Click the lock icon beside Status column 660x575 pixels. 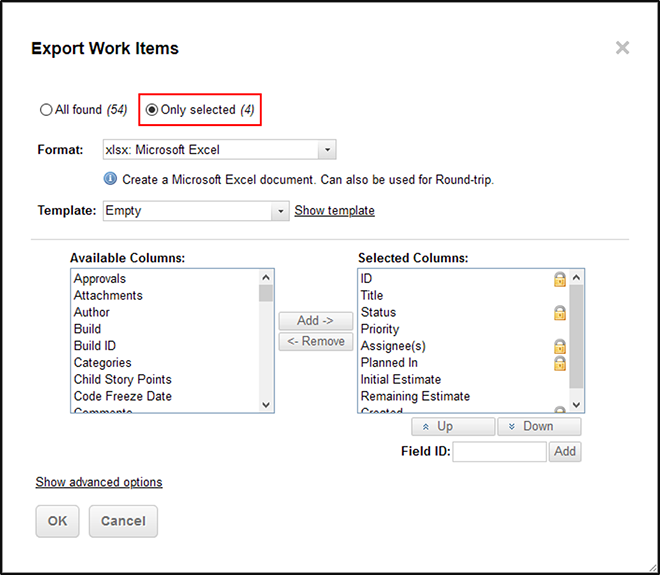coord(559,313)
